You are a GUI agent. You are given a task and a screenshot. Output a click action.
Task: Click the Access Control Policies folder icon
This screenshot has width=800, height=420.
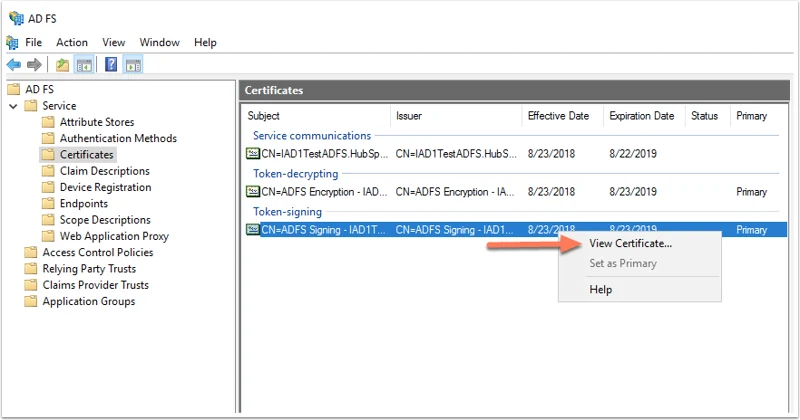(x=31, y=253)
